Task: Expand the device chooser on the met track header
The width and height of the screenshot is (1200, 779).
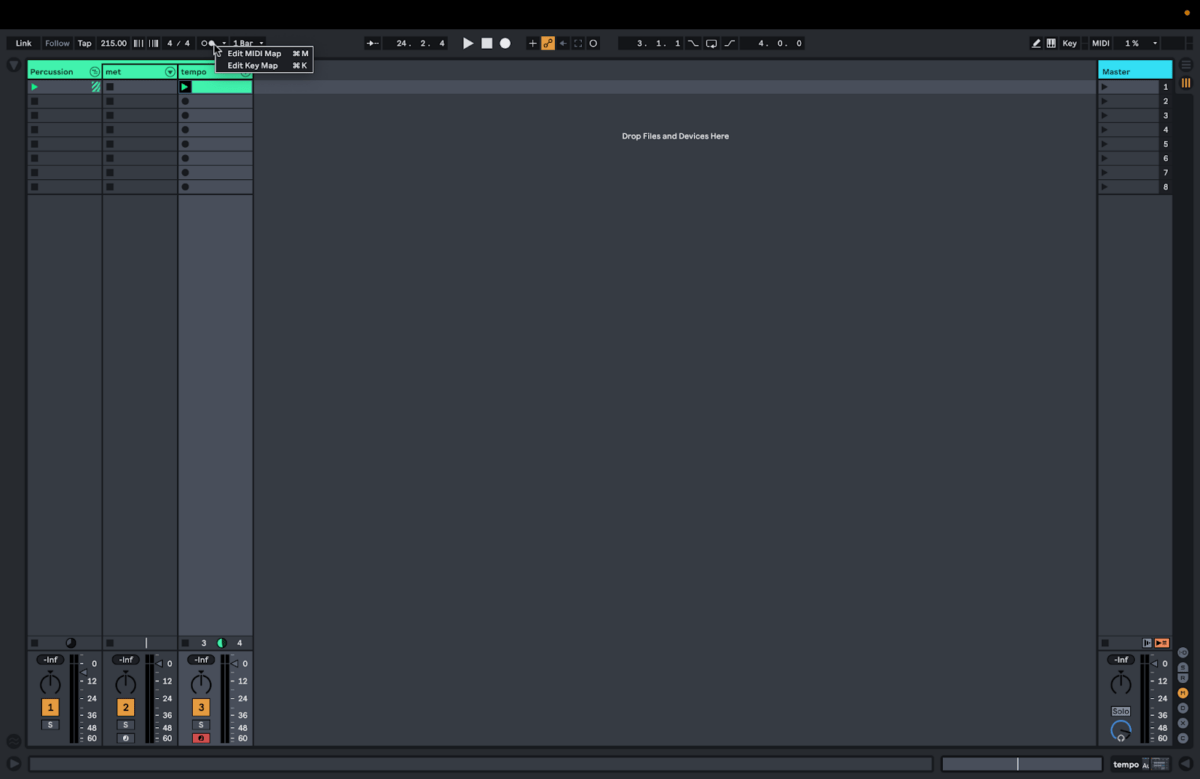Action: [x=170, y=71]
